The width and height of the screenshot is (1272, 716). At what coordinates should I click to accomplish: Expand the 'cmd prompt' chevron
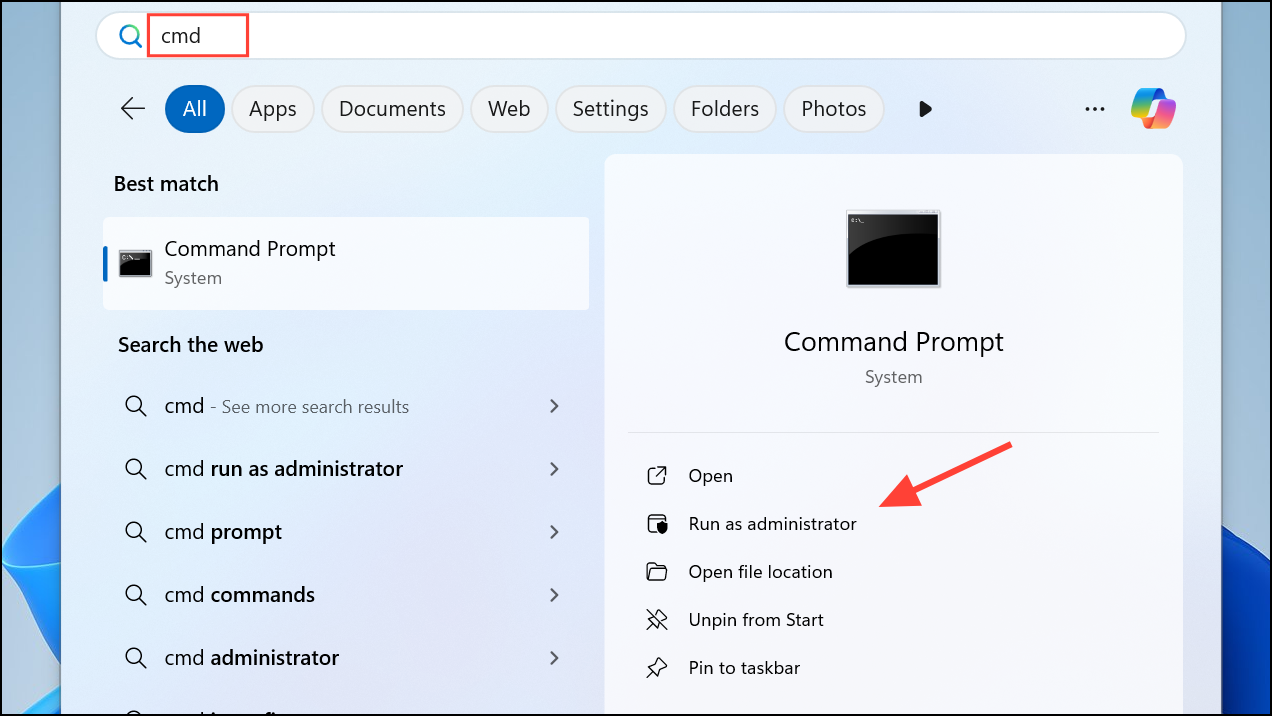(x=554, y=532)
